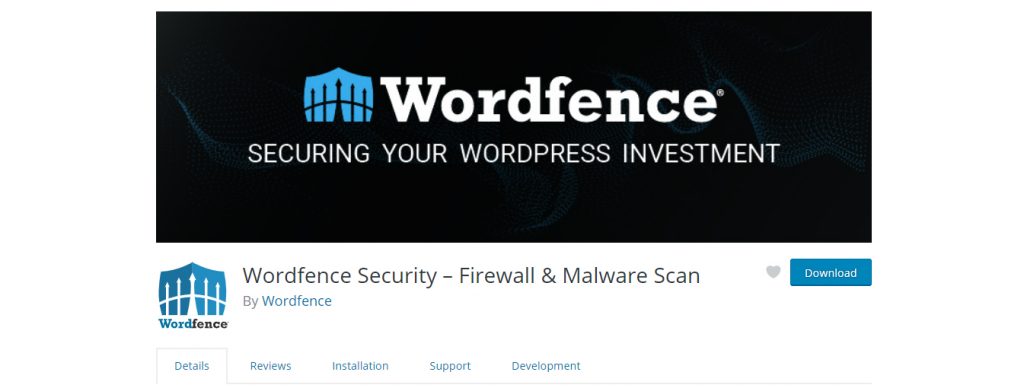The width and height of the screenshot is (1024, 388).
Task: Click the Wordfence plugin icon beside title
Action: [193, 295]
